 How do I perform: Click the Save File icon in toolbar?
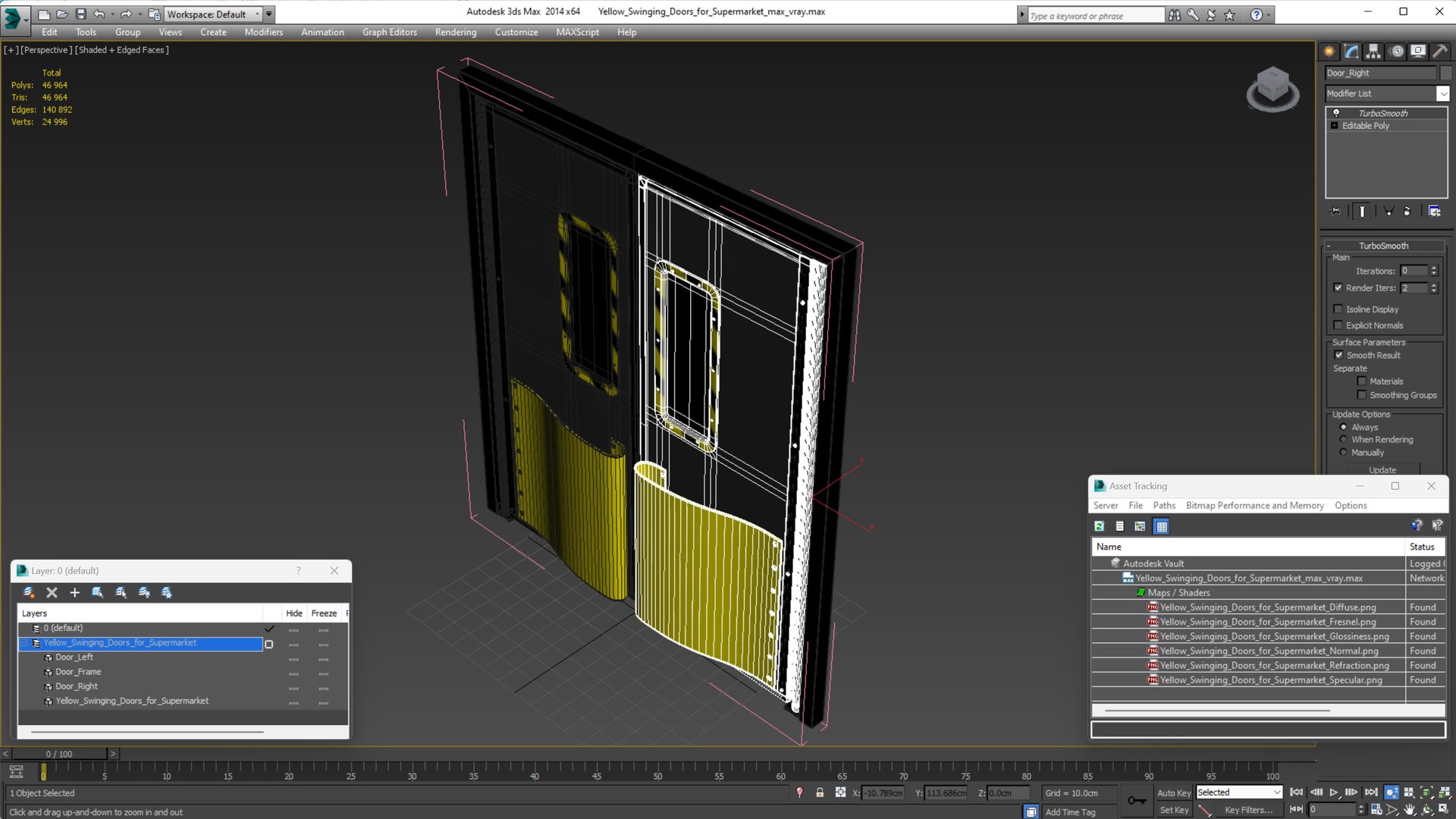[80, 14]
